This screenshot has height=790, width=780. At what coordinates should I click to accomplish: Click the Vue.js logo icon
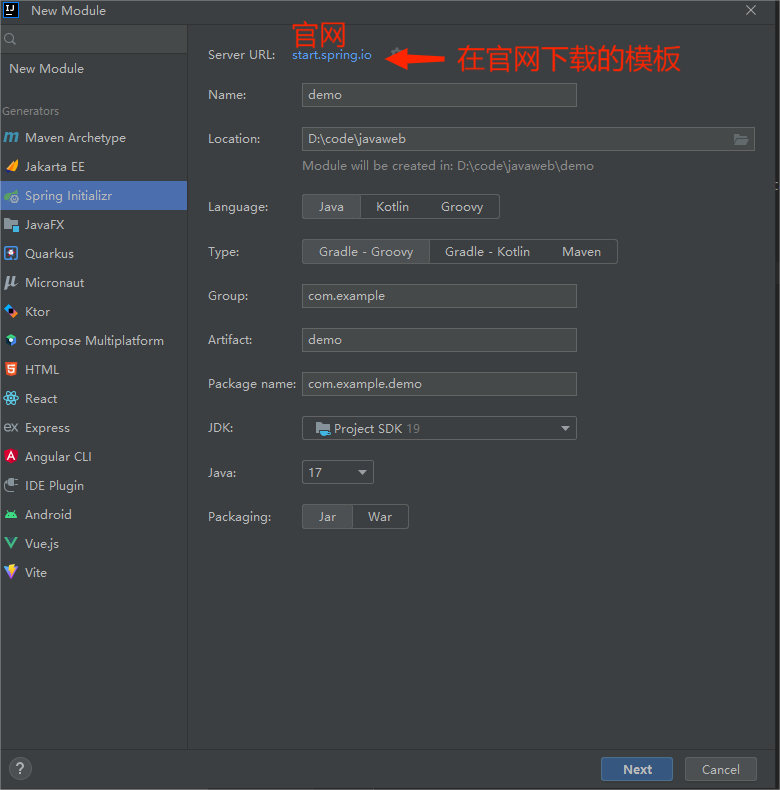pyautogui.click(x=11, y=543)
